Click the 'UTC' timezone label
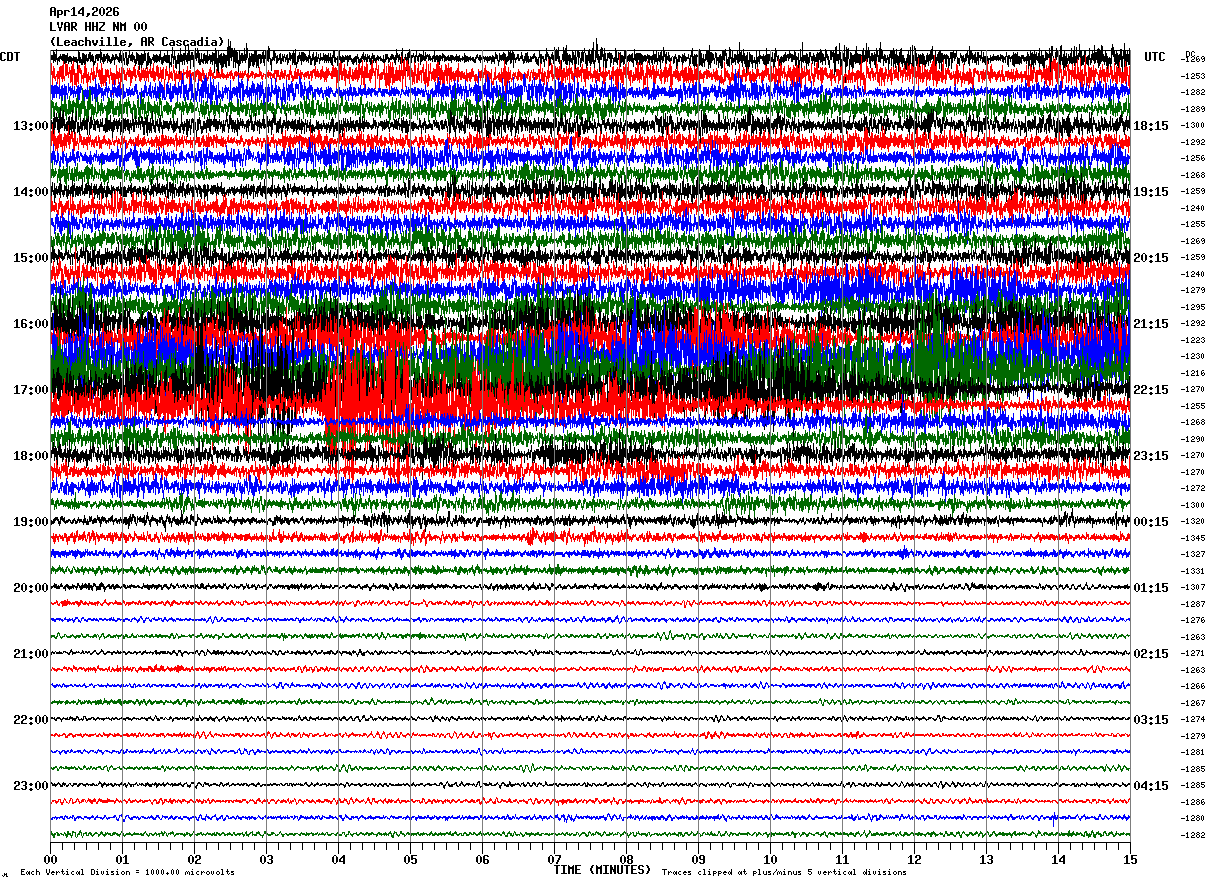This screenshot has width=1210, height=886. tap(1155, 57)
